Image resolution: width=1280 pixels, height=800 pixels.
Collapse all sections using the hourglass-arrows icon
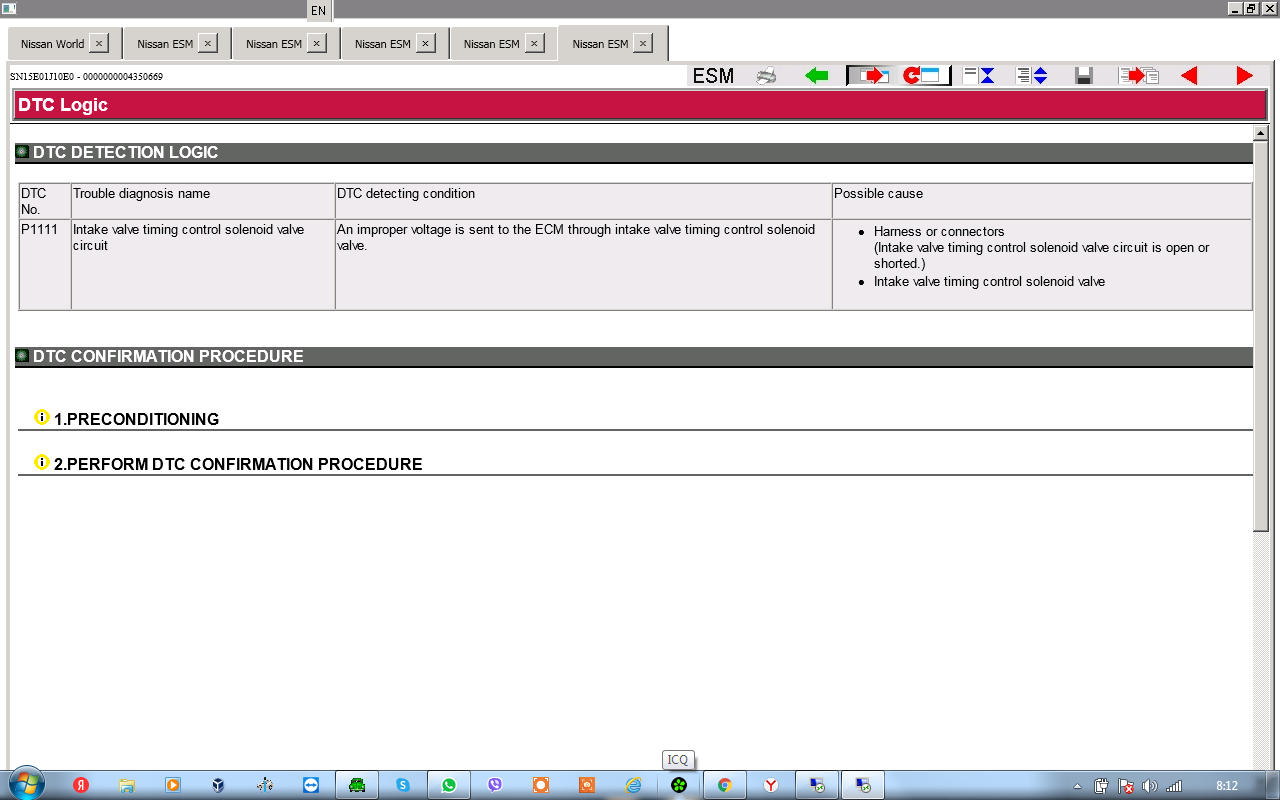coord(979,76)
